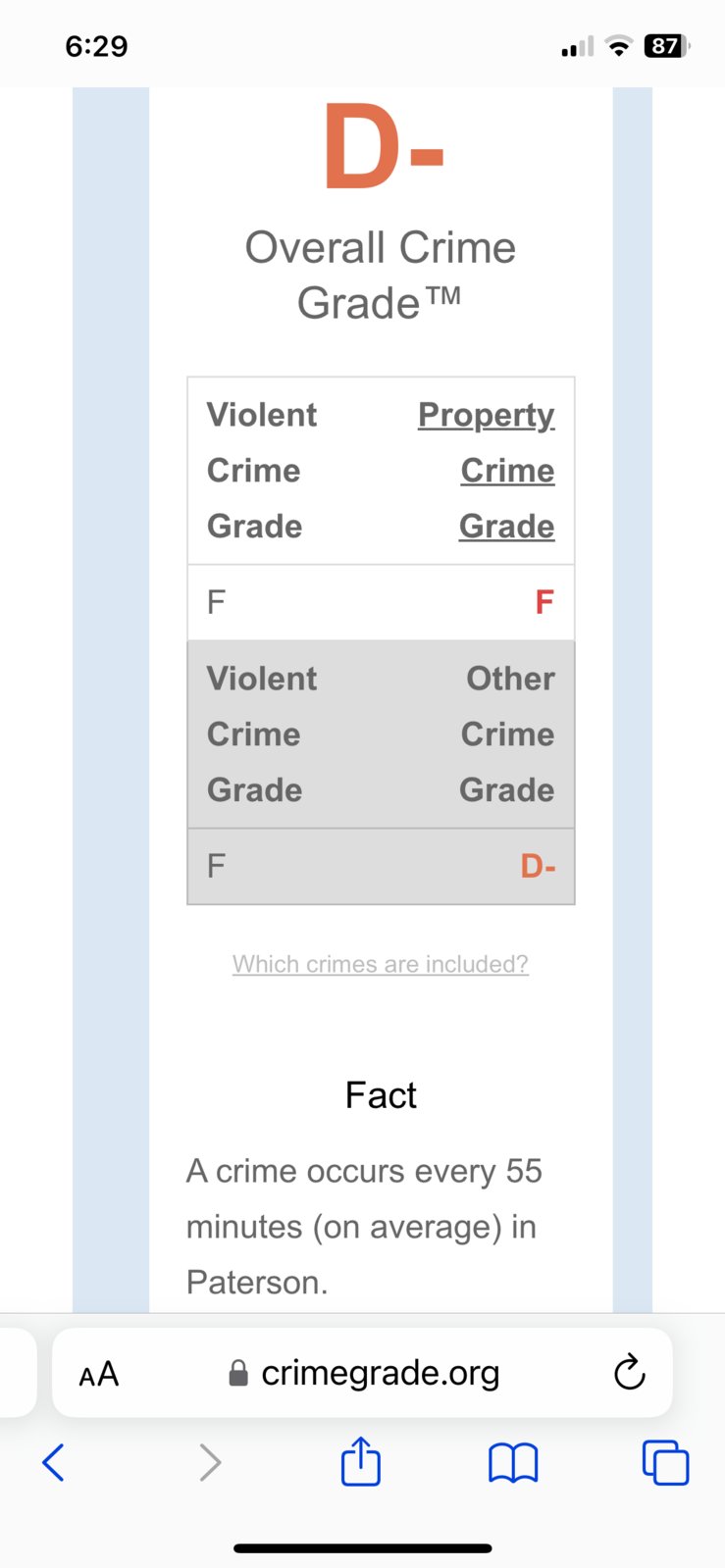
Task: Open the Bookmarks book icon
Action: [513, 1463]
